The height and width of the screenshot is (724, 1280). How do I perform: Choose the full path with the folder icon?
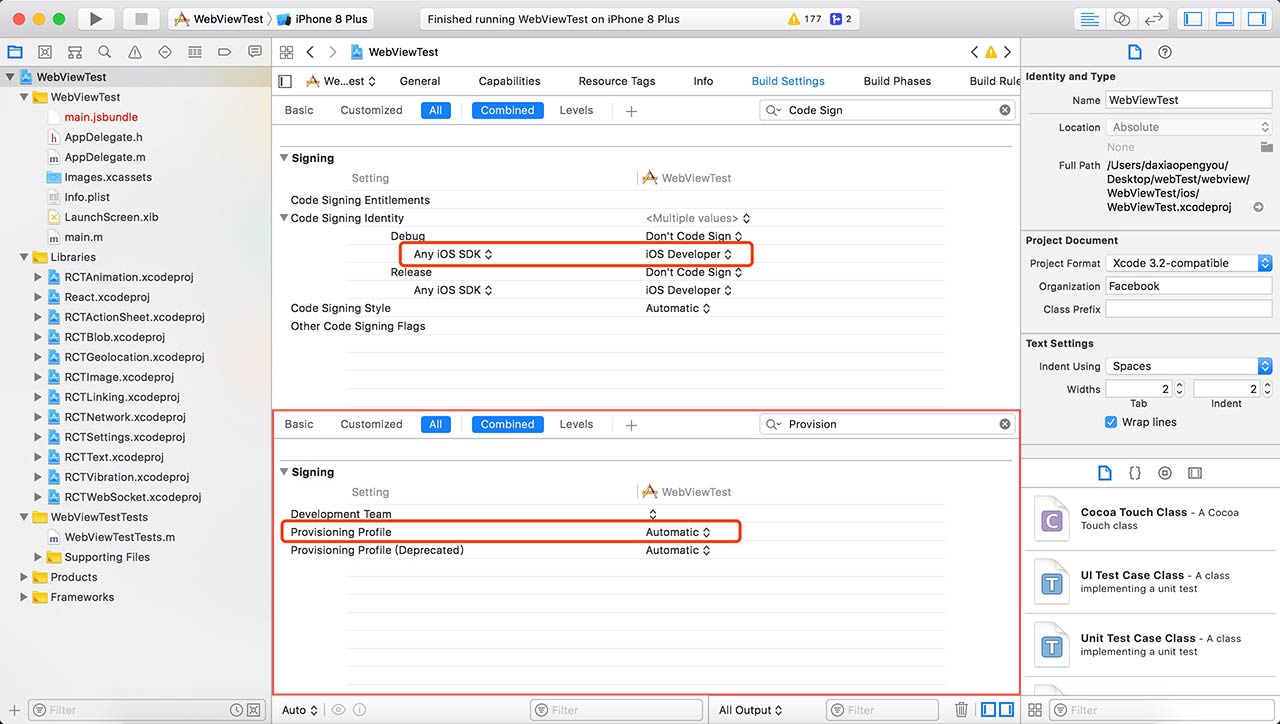click(x=1266, y=147)
